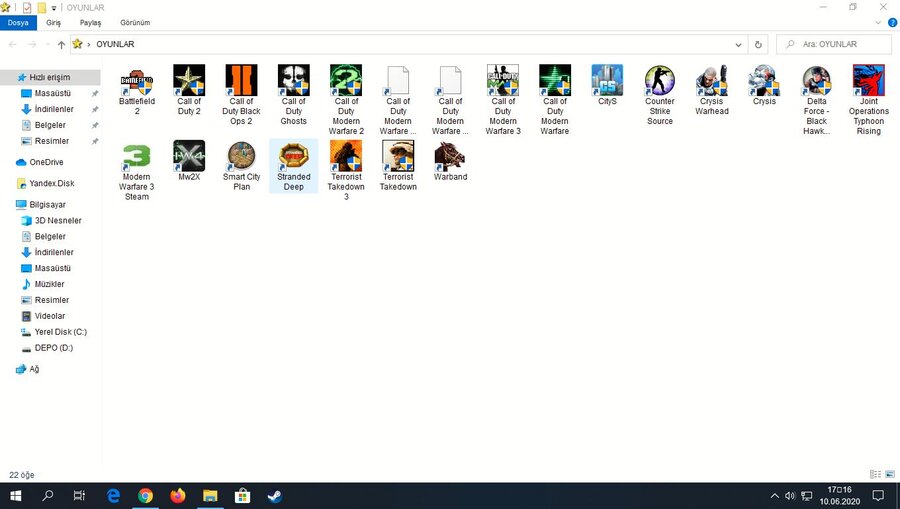Open the notification action center

(x=878, y=496)
